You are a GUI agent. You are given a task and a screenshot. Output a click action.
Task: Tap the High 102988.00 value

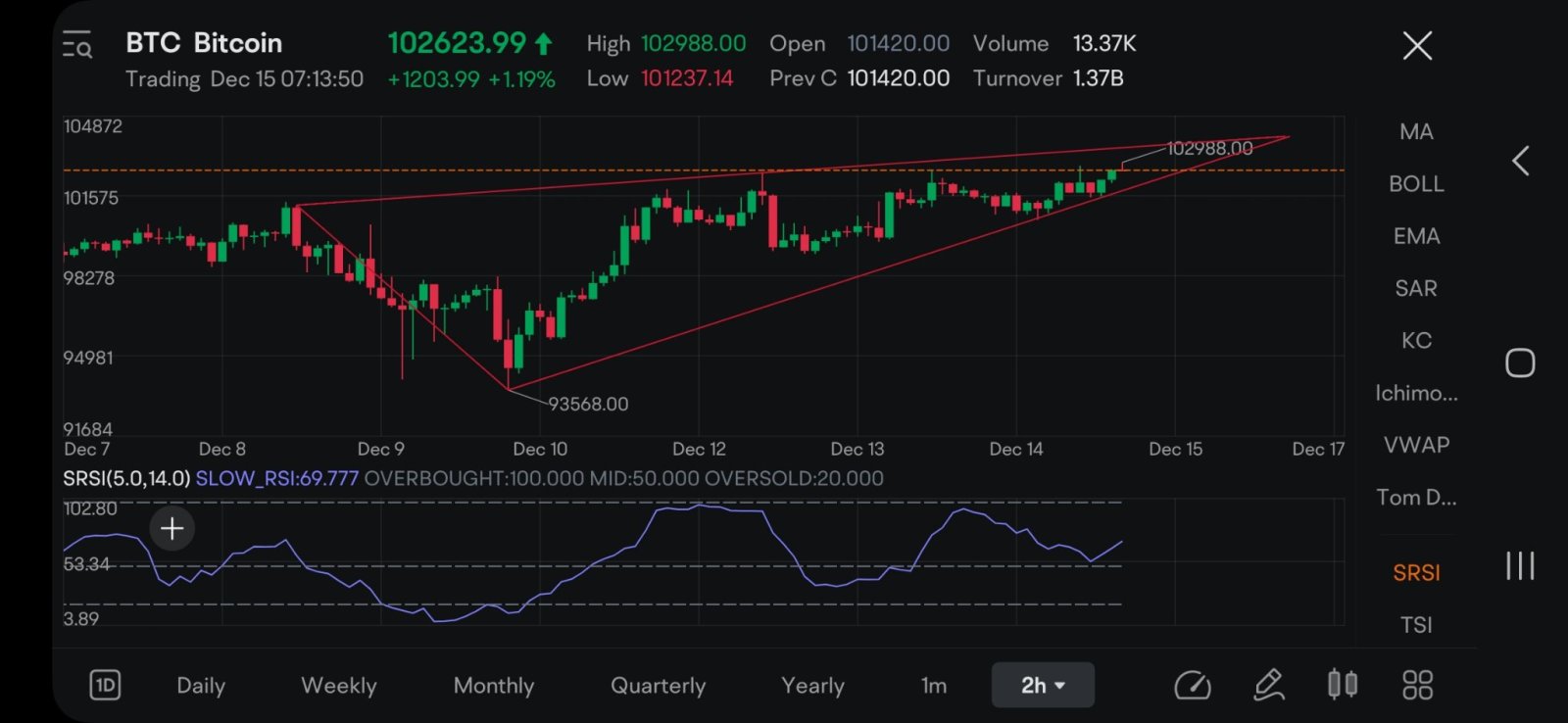(x=693, y=43)
